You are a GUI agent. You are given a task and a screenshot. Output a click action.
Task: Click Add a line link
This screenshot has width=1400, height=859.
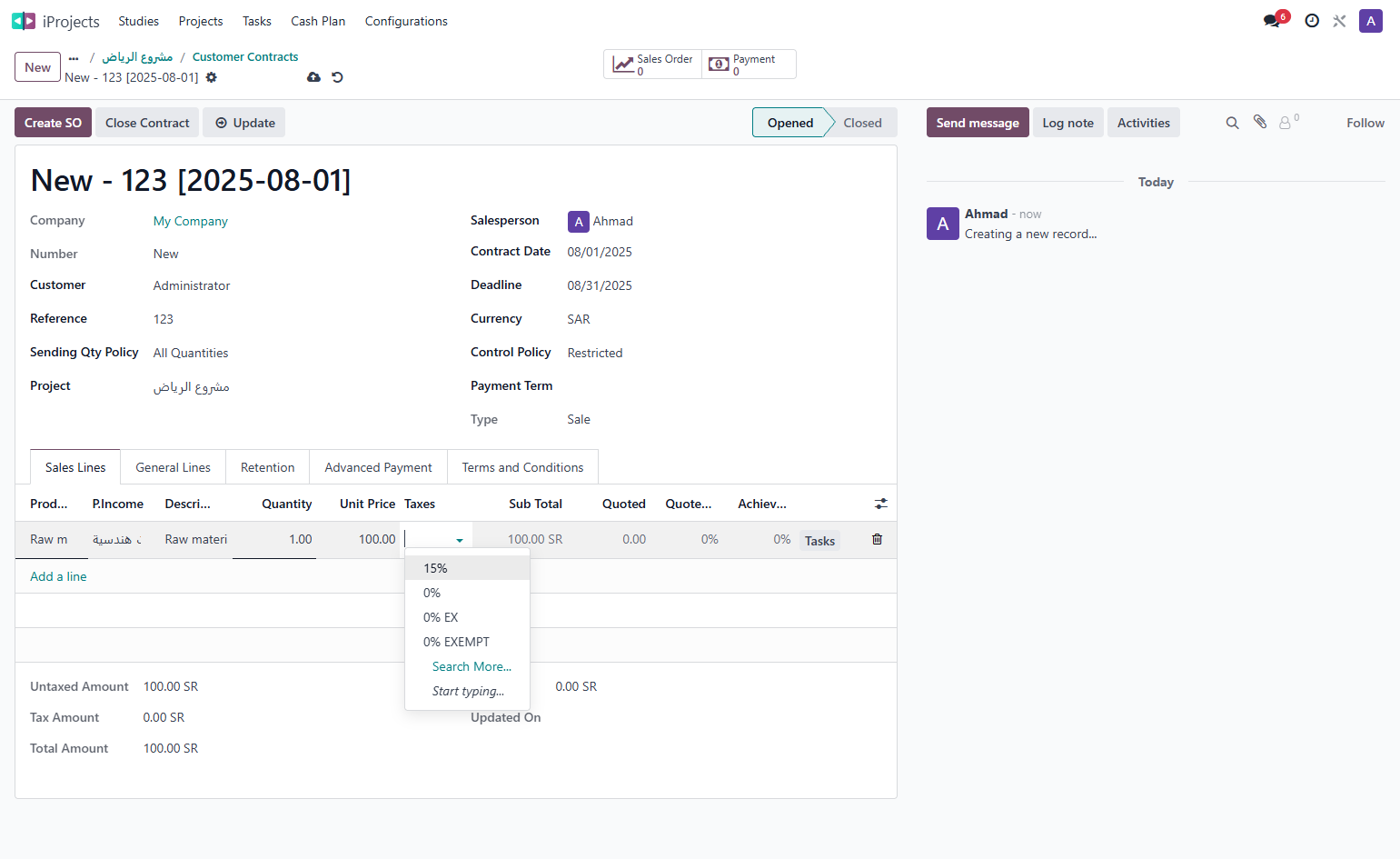pyautogui.click(x=58, y=576)
